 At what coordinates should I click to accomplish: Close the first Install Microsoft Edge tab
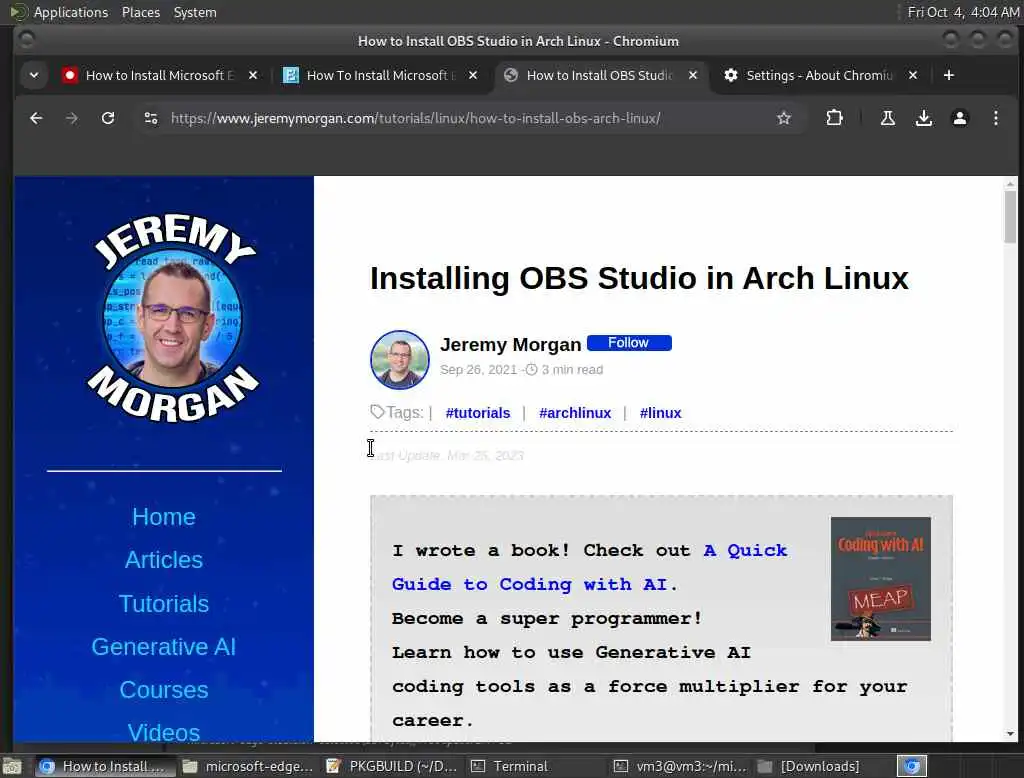pyautogui.click(x=253, y=75)
